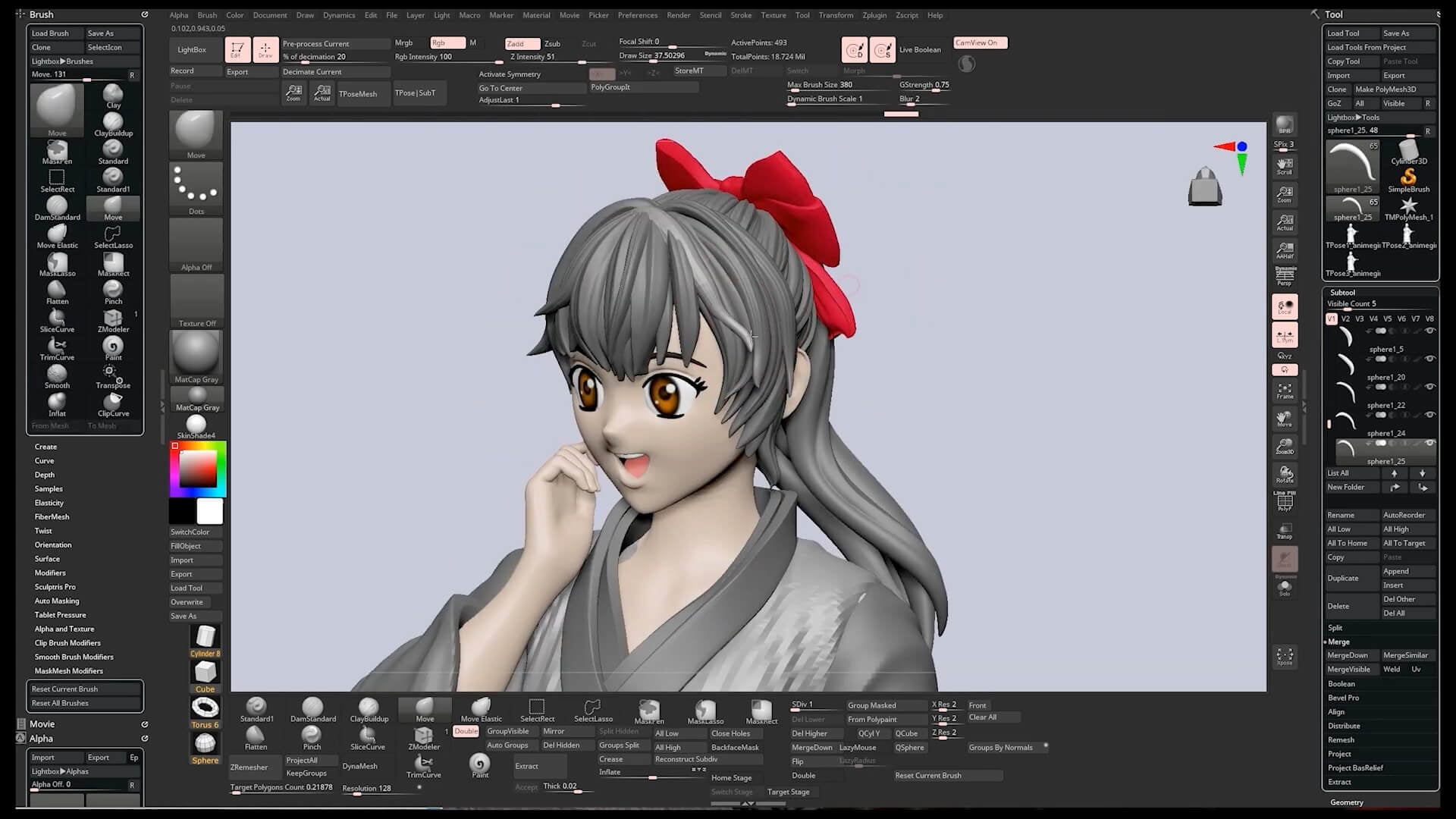Select the Standard1 brush in bottom shelf
This screenshot has height=819, width=1456.
256,710
